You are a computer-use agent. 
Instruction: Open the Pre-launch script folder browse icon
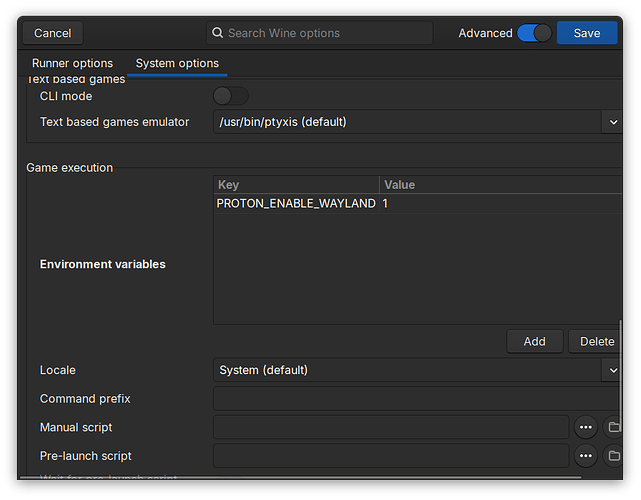pyautogui.click(x=613, y=456)
